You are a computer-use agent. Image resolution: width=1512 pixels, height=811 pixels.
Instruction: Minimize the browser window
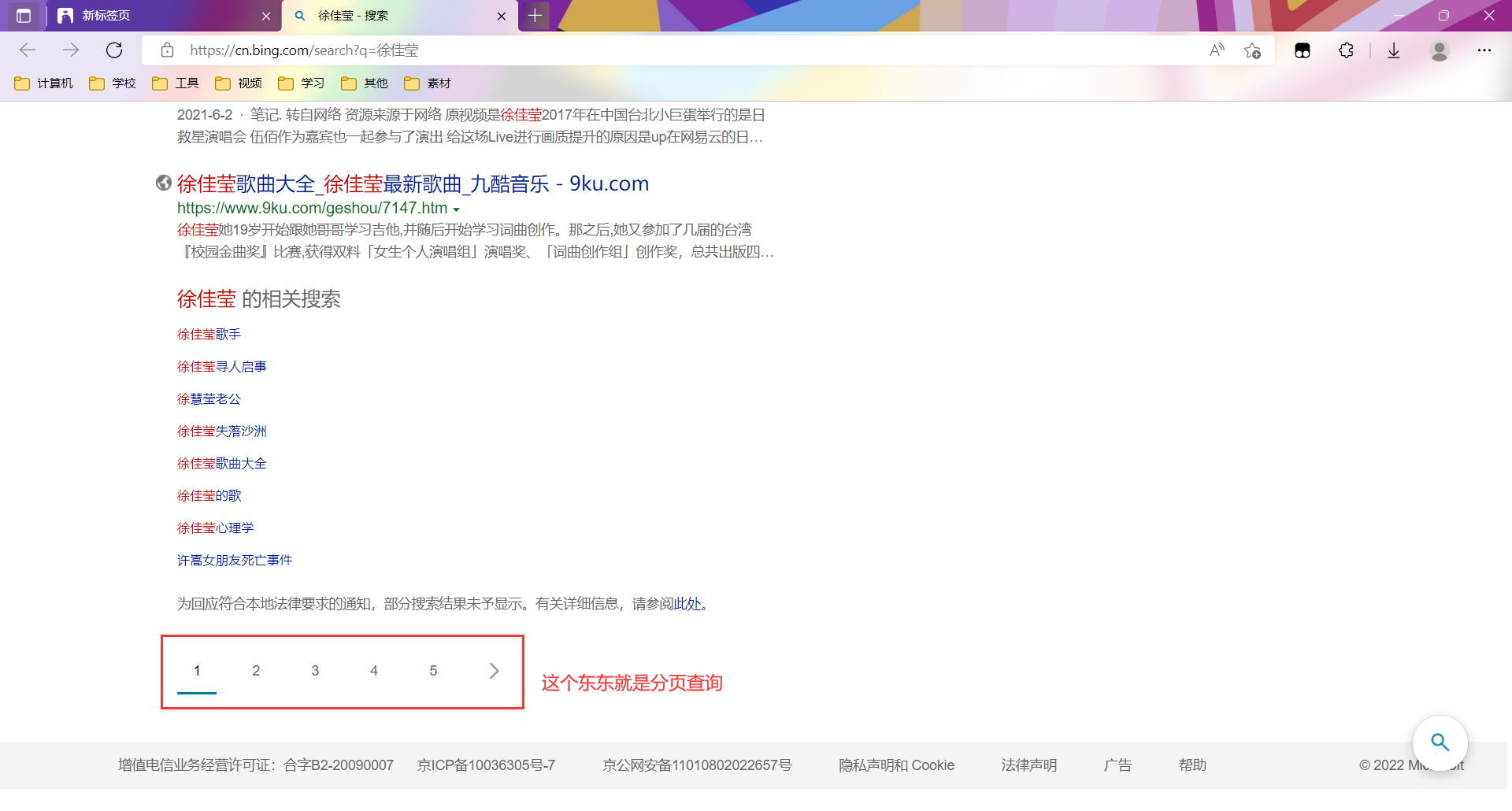1399,16
